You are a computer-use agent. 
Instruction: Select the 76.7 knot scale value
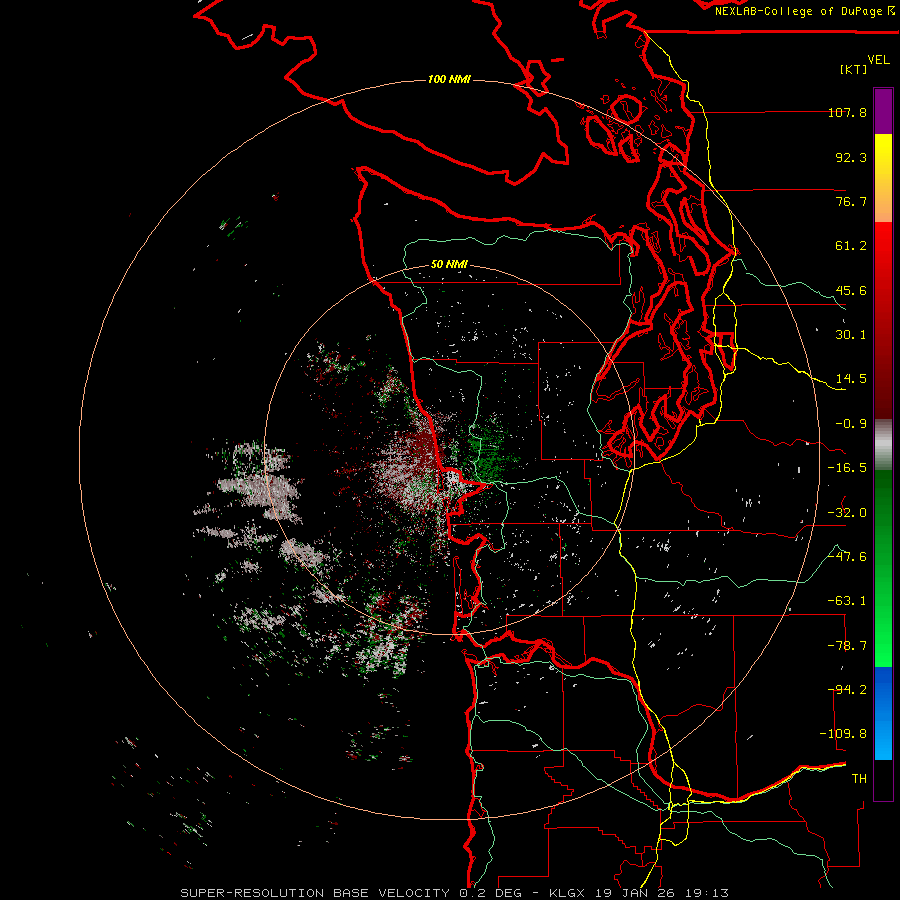(x=851, y=201)
